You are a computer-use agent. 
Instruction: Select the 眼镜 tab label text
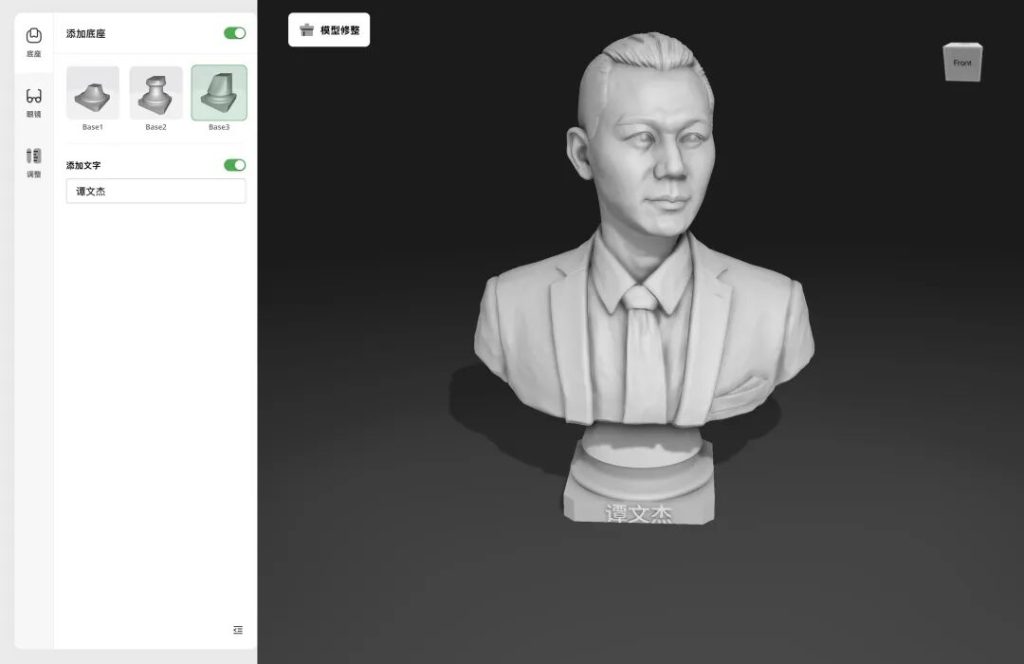(34, 114)
